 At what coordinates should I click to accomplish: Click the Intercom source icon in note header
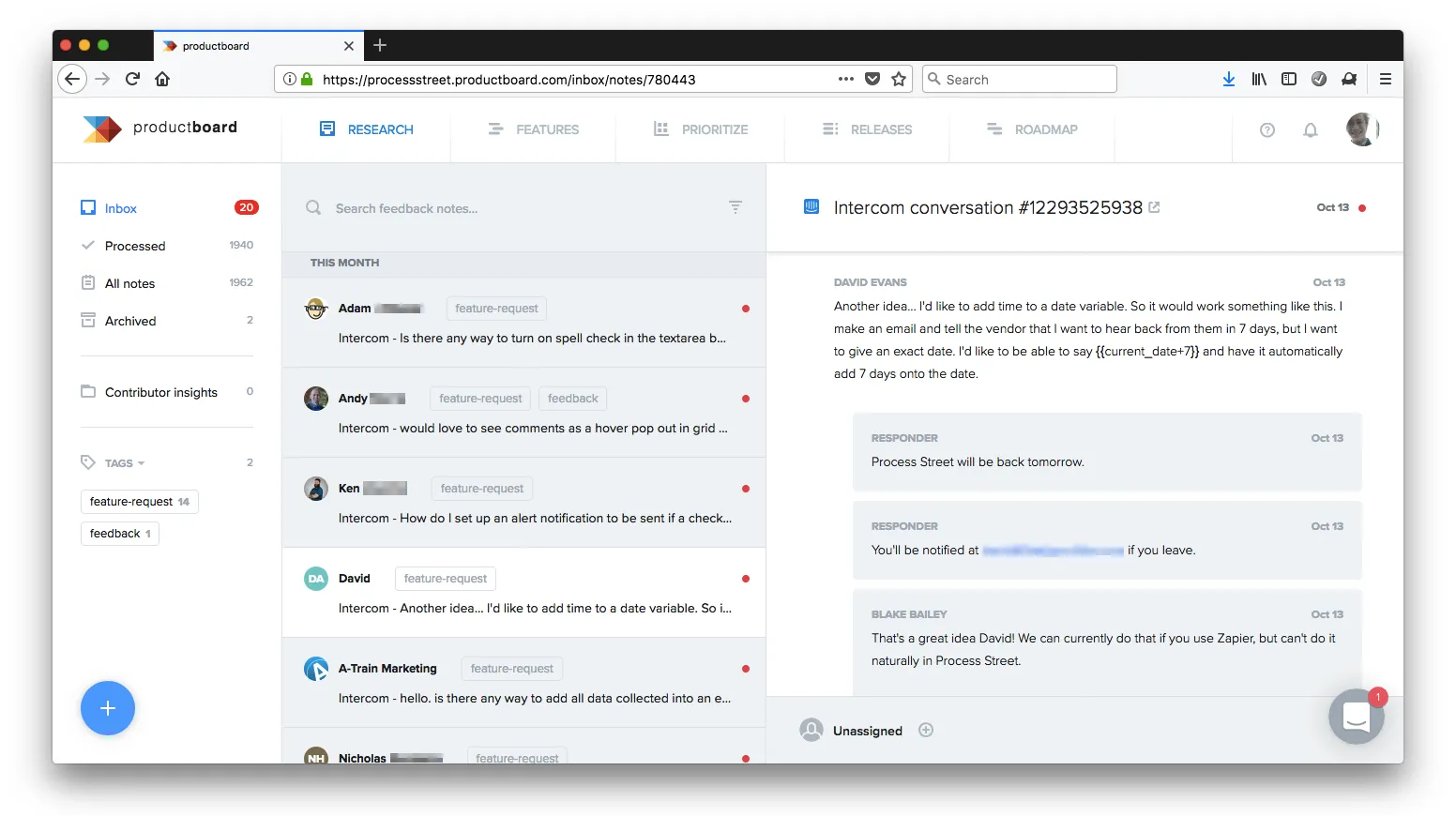811,206
